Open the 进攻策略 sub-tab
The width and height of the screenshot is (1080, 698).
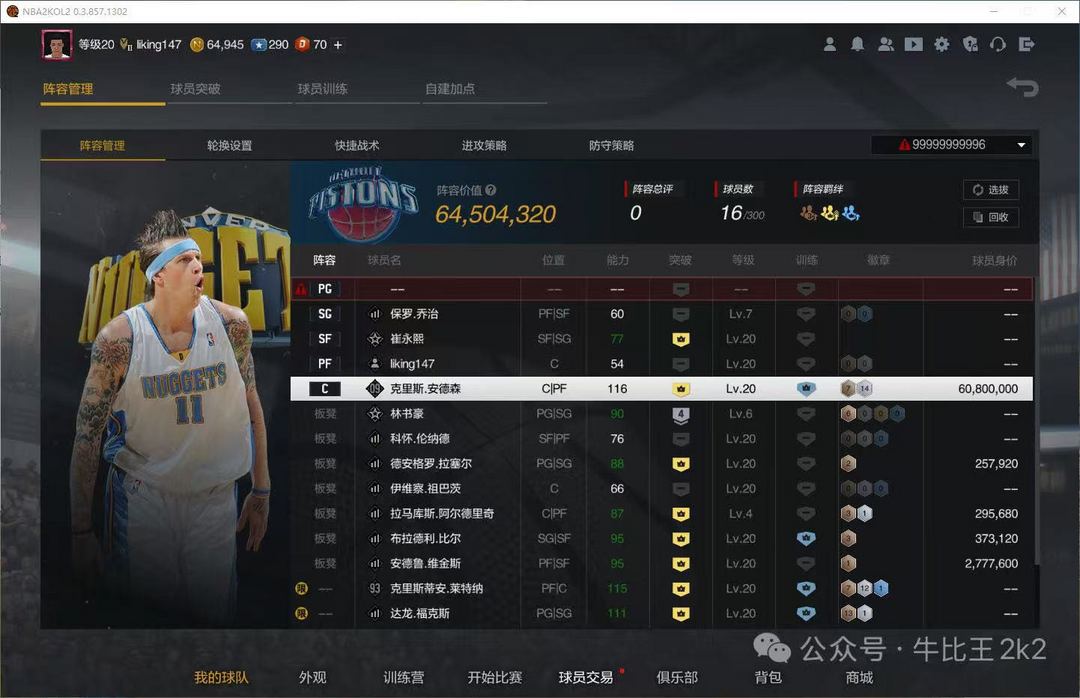[484, 145]
